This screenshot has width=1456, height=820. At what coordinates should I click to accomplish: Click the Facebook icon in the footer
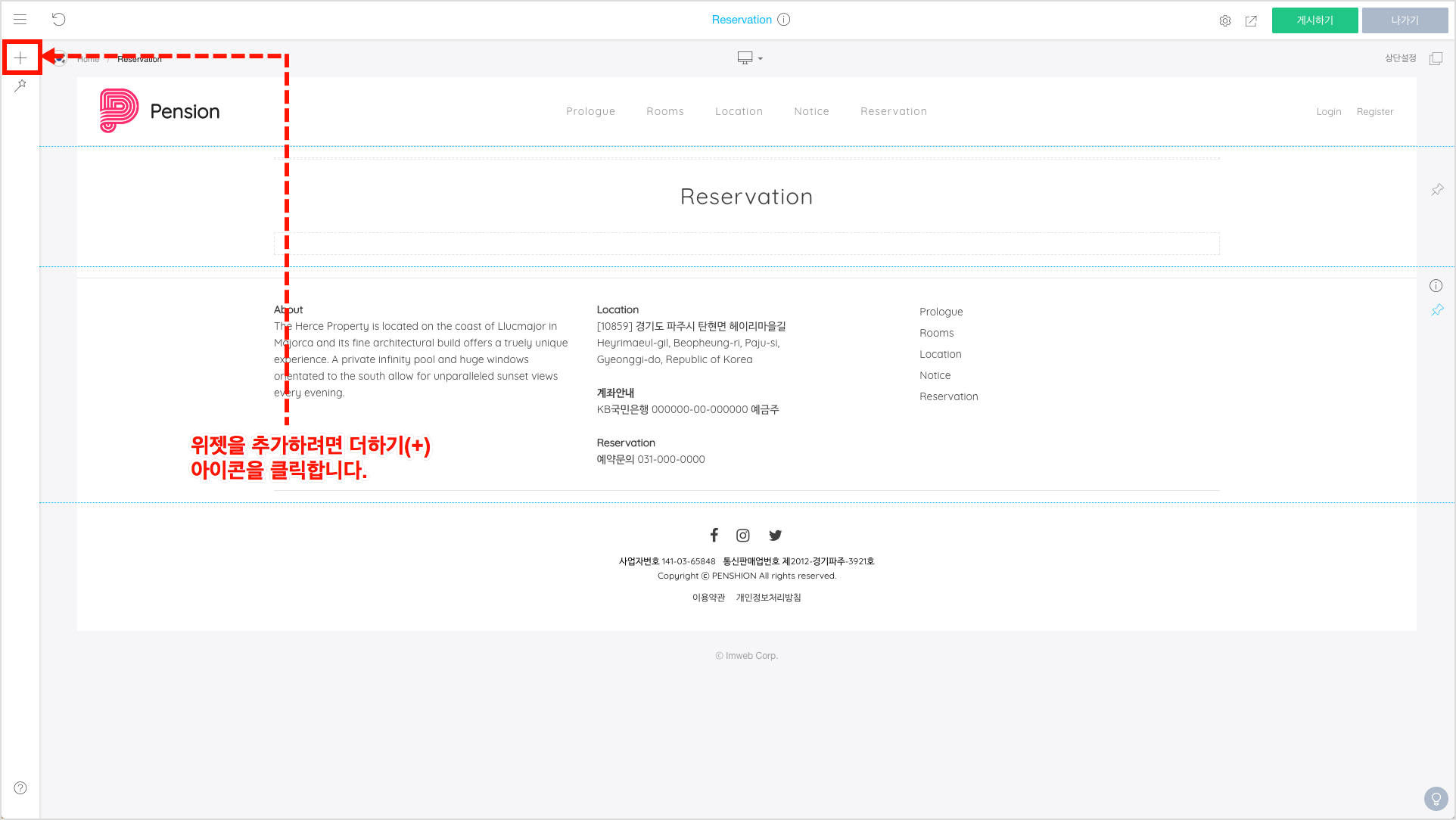(x=714, y=536)
